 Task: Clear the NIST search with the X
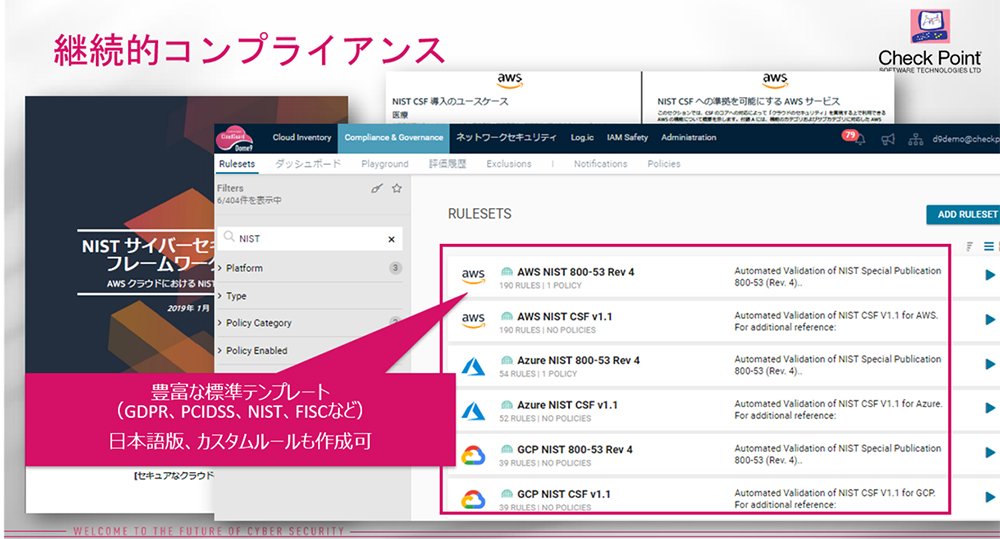392,239
